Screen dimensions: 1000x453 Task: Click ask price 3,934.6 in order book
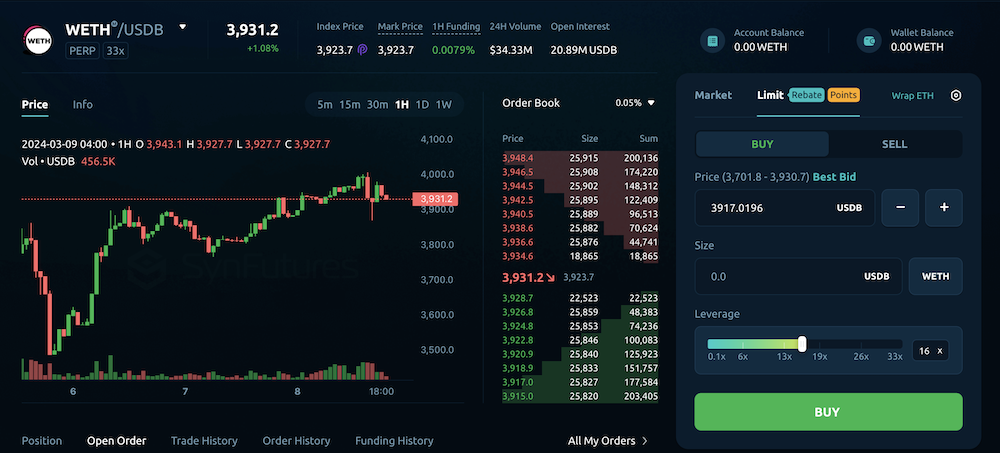pos(518,256)
